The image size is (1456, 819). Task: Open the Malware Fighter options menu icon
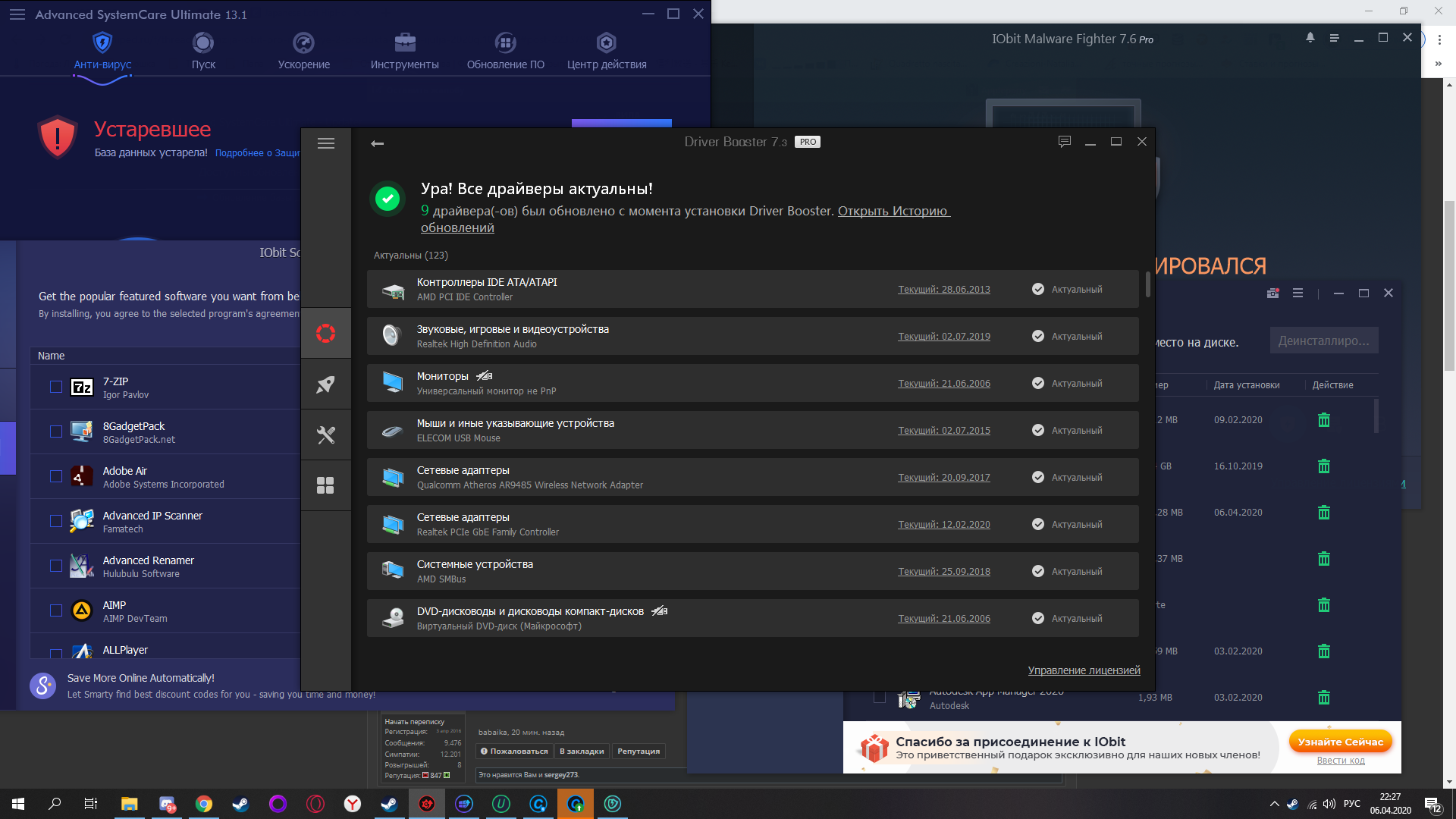(x=1335, y=38)
